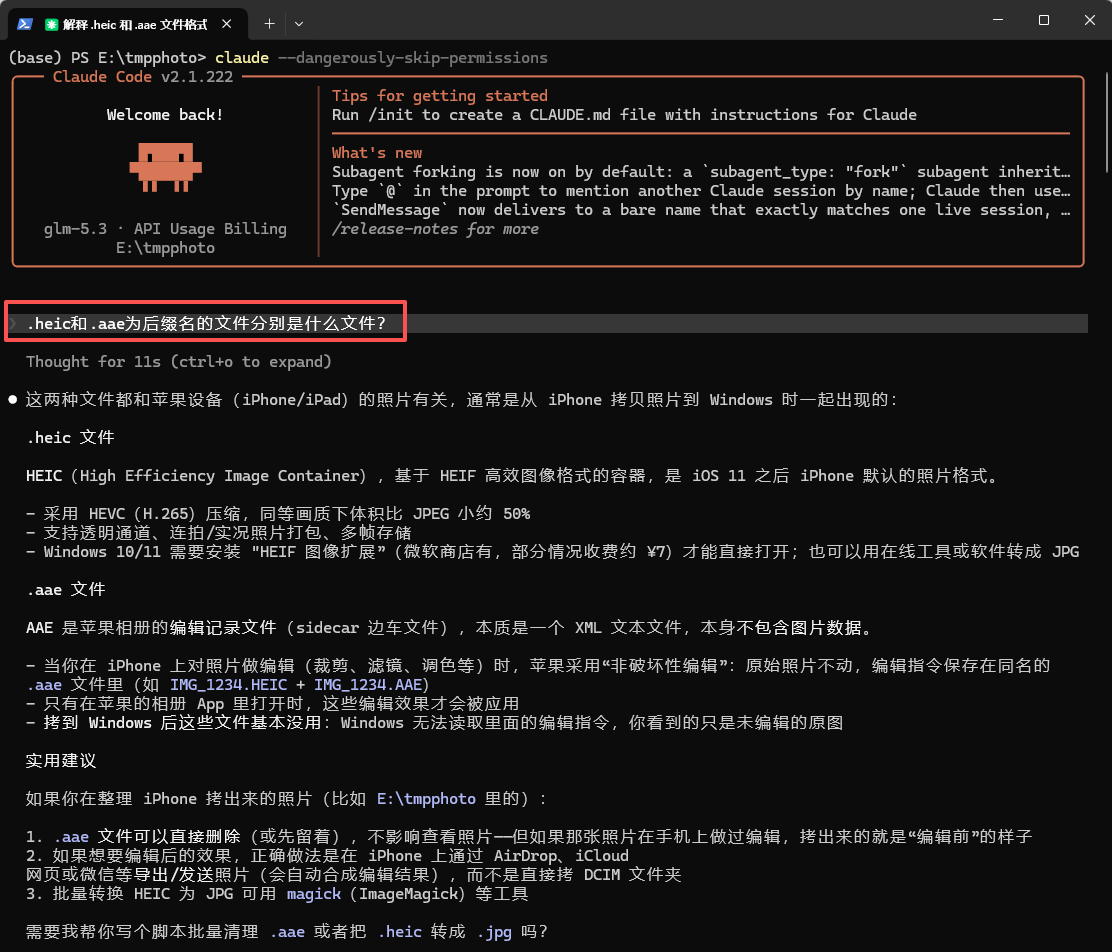
Task: Select the tab titled 解释 .heic 和 .aae 文件格式
Action: (128, 24)
